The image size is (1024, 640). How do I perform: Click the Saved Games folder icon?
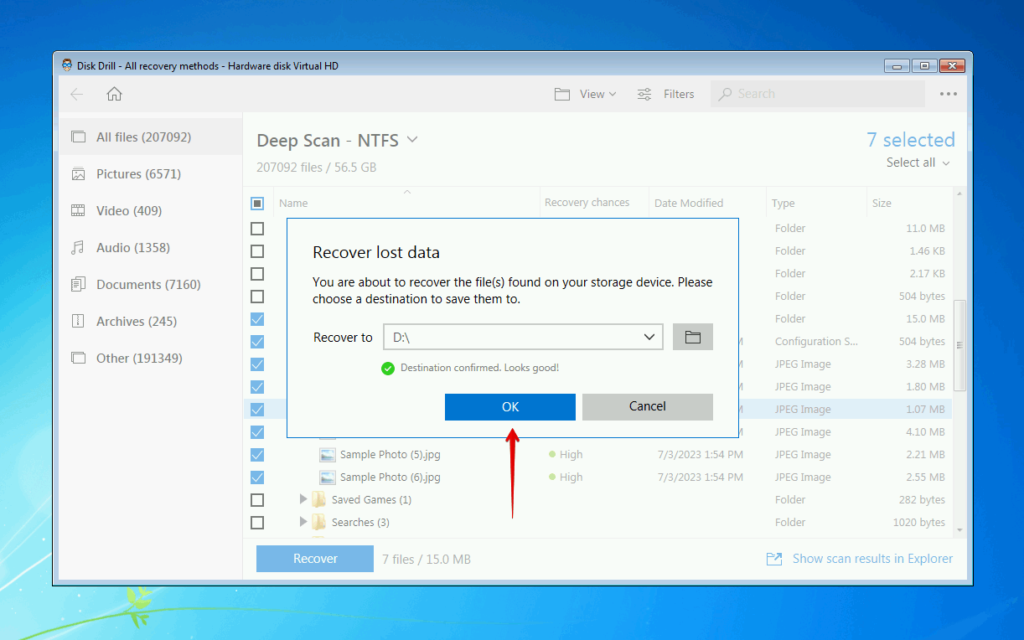click(319, 500)
